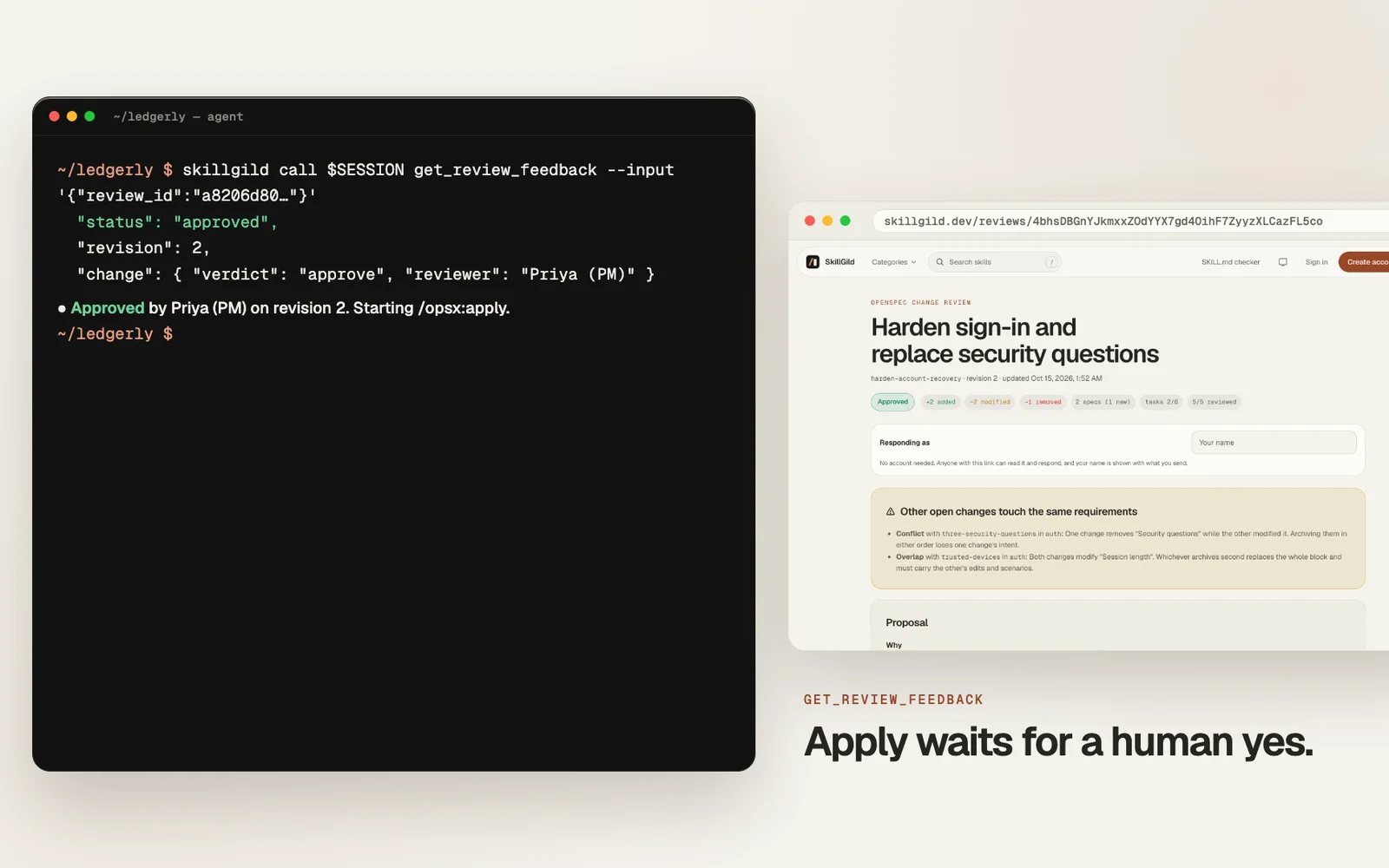Click the Sign in link
1389x868 pixels.
[1316, 262]
